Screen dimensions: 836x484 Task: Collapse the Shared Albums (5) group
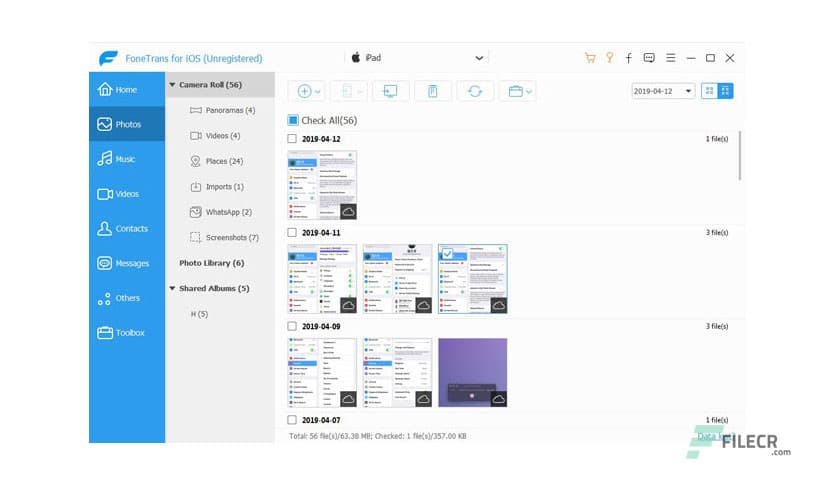point(172,288)
